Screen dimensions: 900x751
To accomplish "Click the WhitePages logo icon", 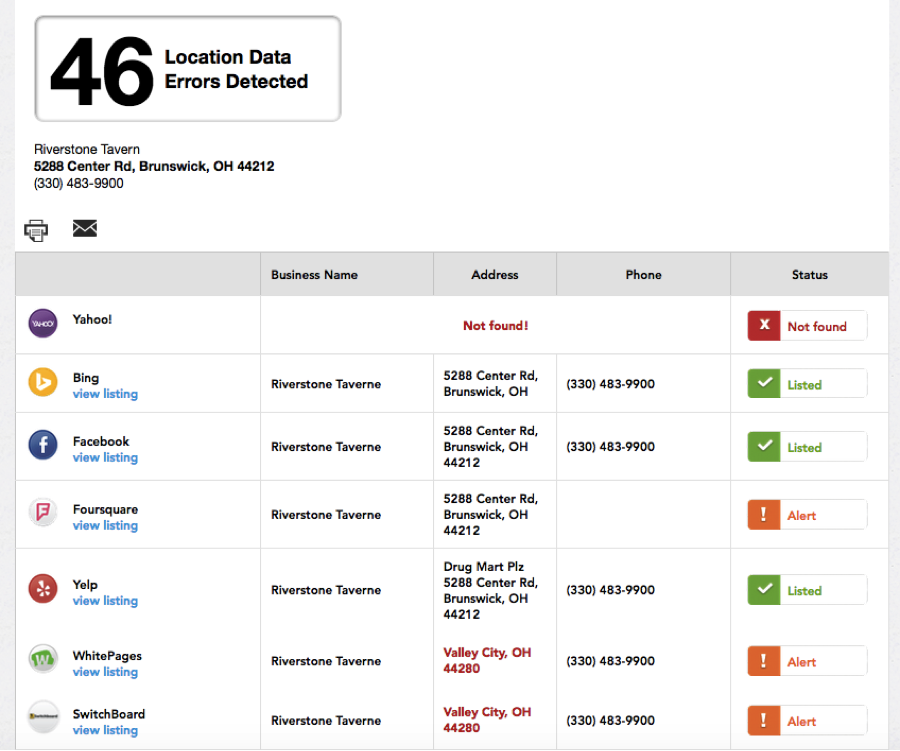I will (x=43, y=659).
